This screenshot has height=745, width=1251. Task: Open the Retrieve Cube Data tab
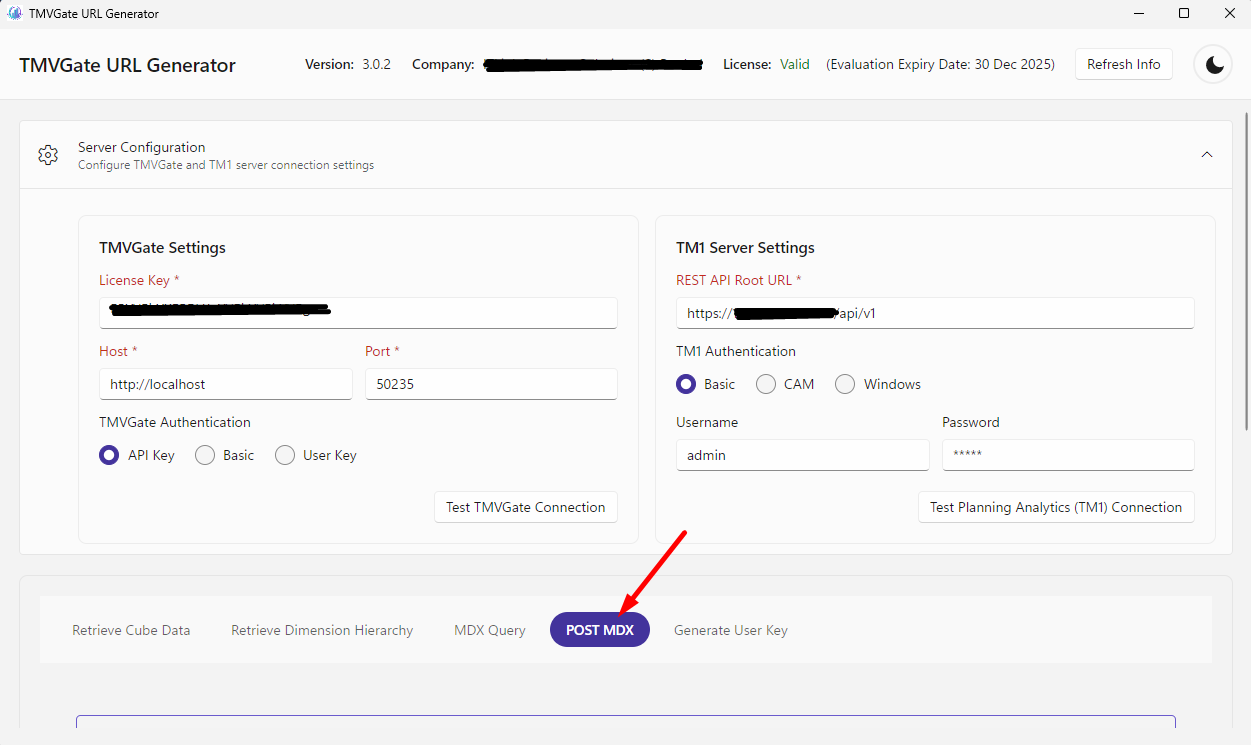coord(131,630)
